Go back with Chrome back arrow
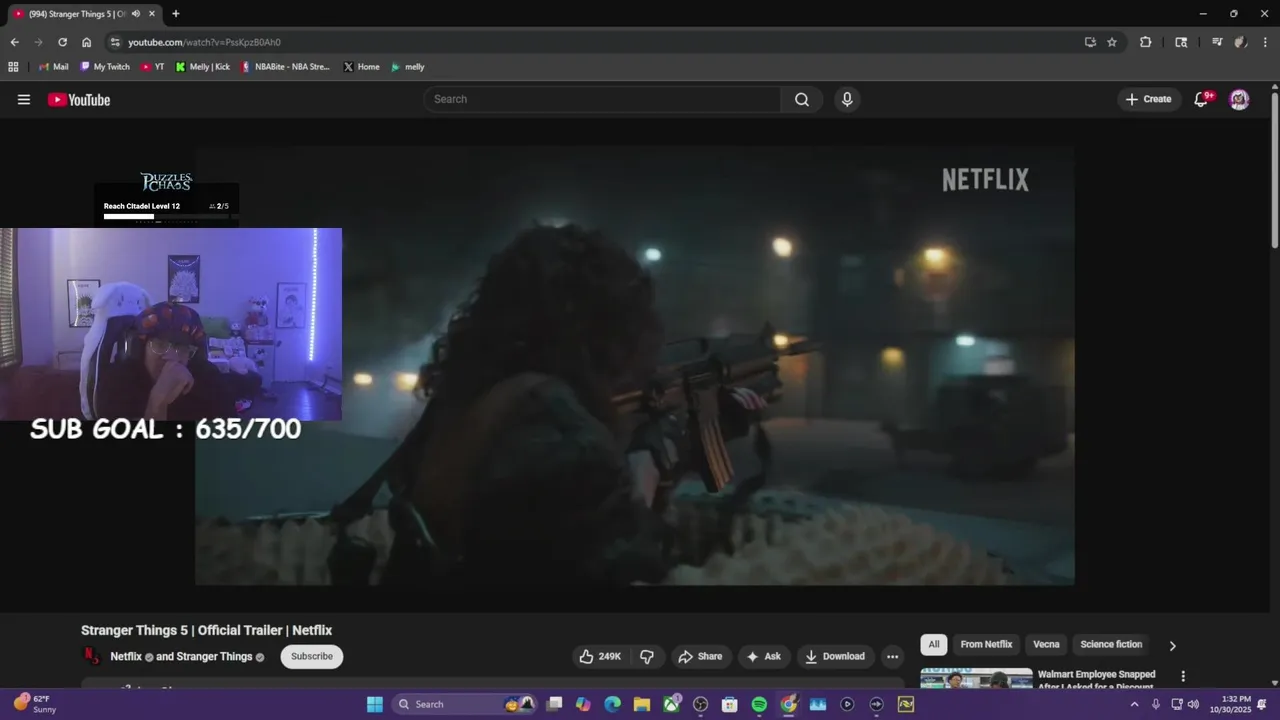This screenshot has width=1280, height=720. point(14,42)
